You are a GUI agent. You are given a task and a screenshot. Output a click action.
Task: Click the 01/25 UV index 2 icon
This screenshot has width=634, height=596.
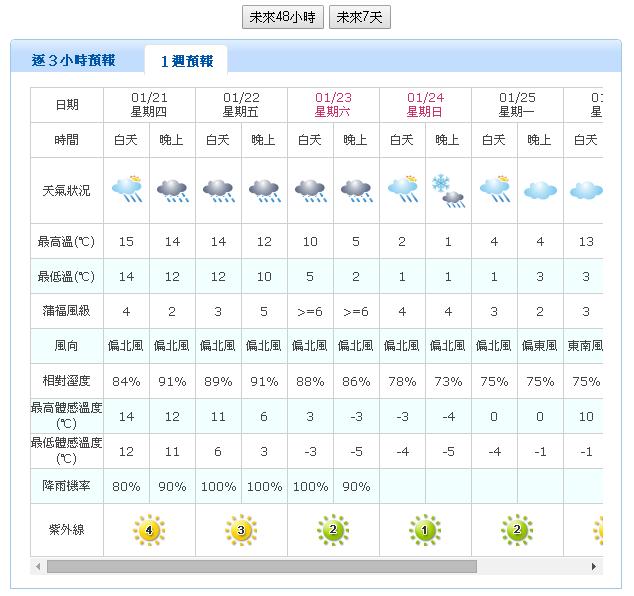click(x=517, y=530)
